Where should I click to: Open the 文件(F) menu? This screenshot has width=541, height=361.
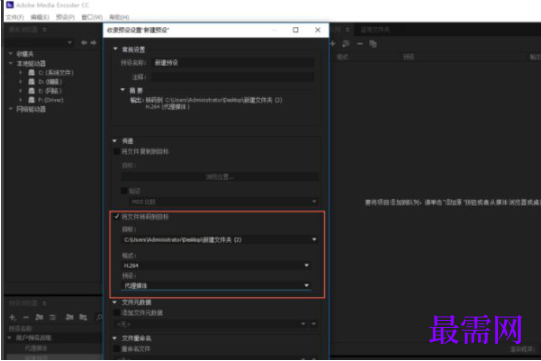(14, 17)
